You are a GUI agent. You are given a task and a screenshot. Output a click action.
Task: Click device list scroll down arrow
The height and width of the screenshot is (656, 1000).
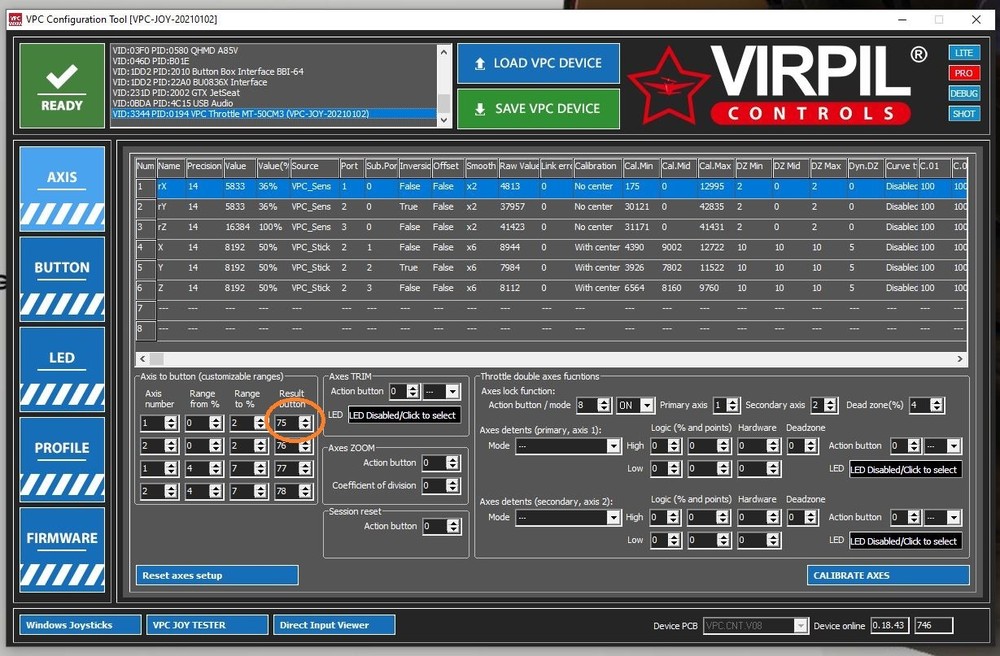445,120
